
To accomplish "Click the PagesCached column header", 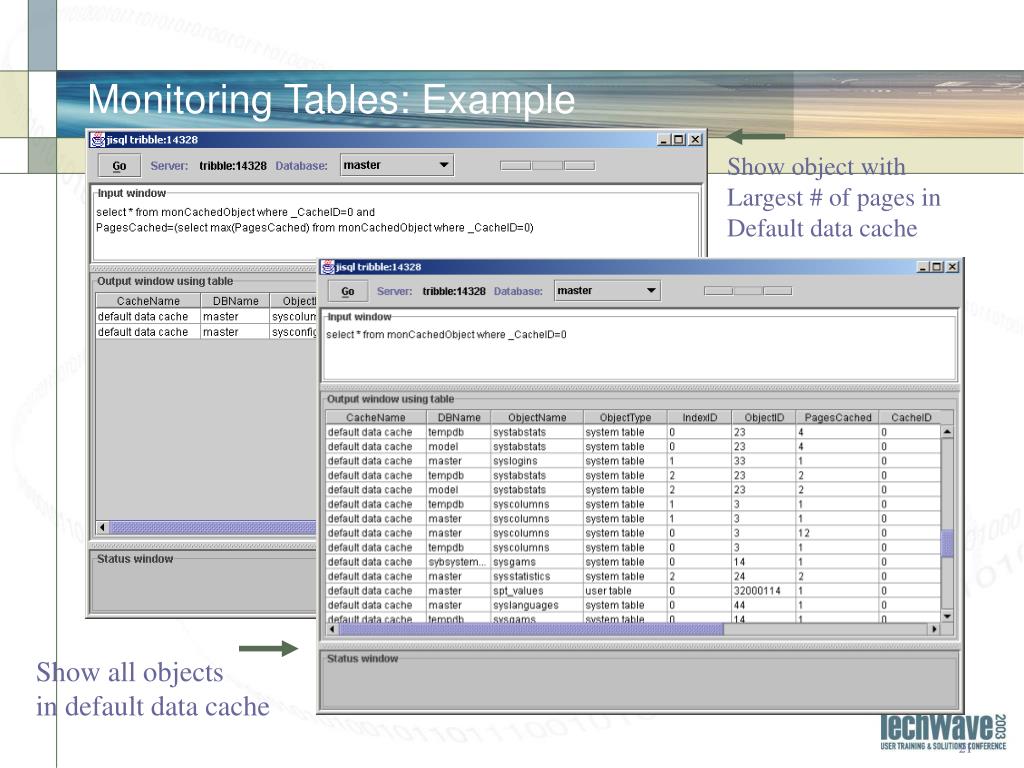I will (x=838, y=417).
